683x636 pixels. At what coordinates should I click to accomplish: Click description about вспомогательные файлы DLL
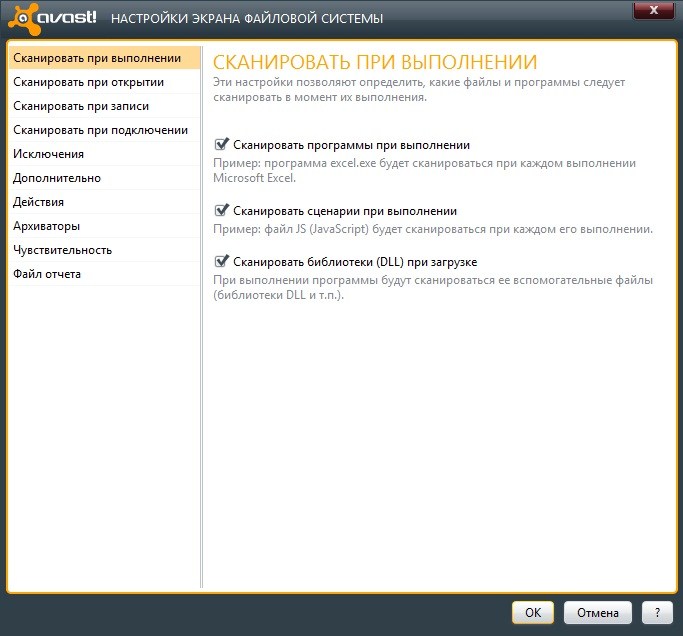pos(433,288)
